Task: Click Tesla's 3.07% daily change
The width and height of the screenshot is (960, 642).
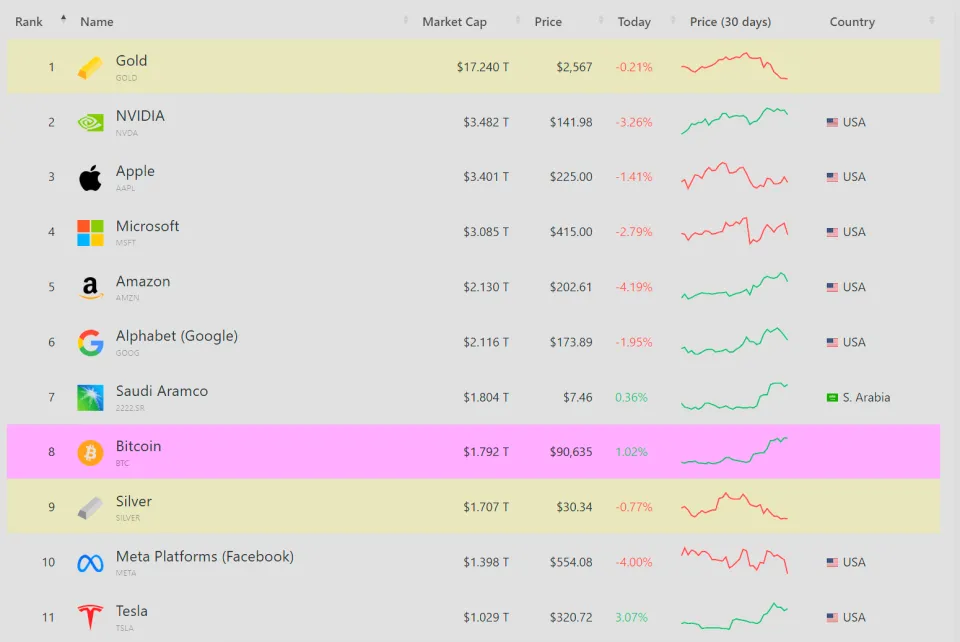Action: click(x=631, y=617)
